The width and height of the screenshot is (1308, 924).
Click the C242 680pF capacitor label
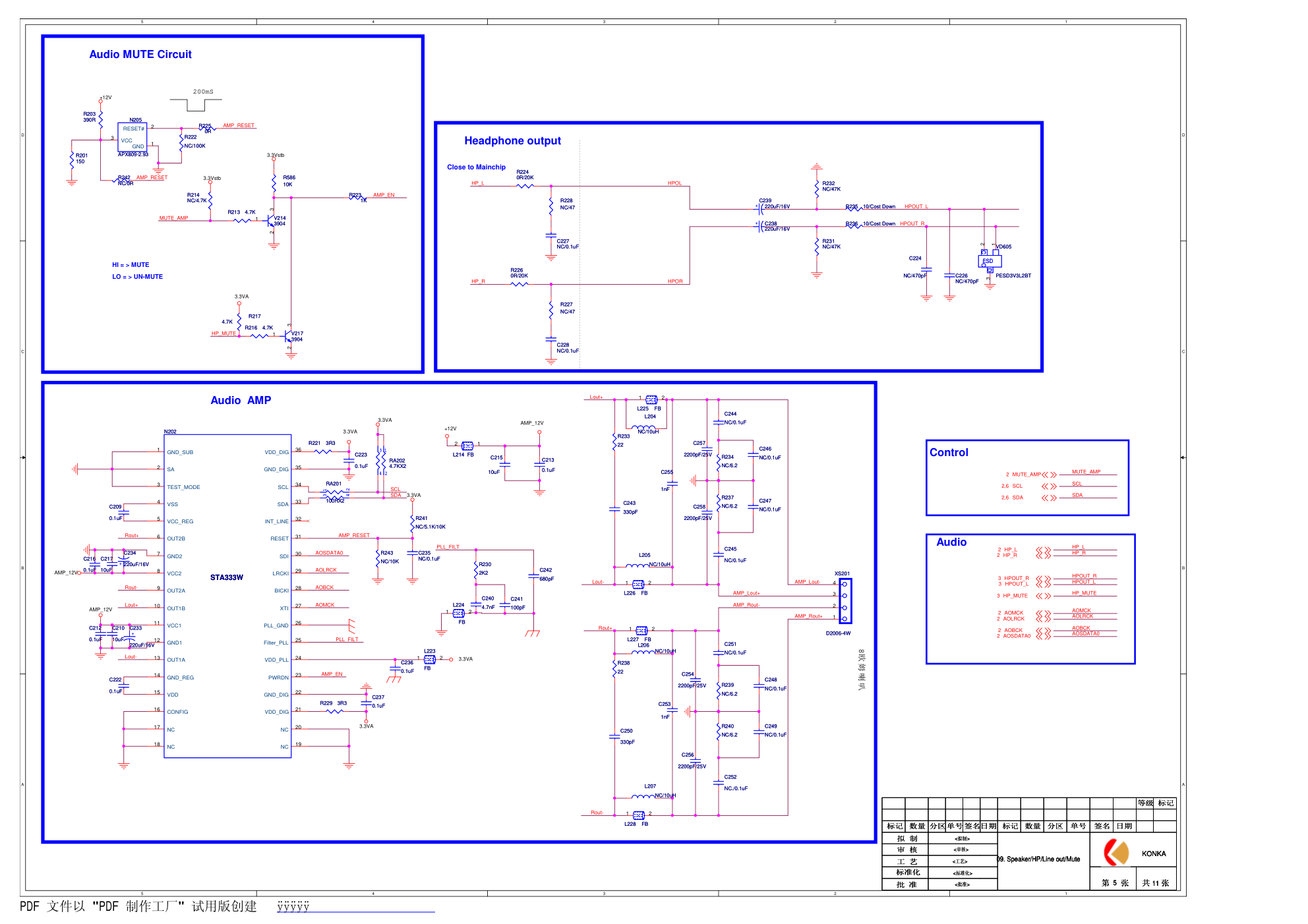[547, 575]
